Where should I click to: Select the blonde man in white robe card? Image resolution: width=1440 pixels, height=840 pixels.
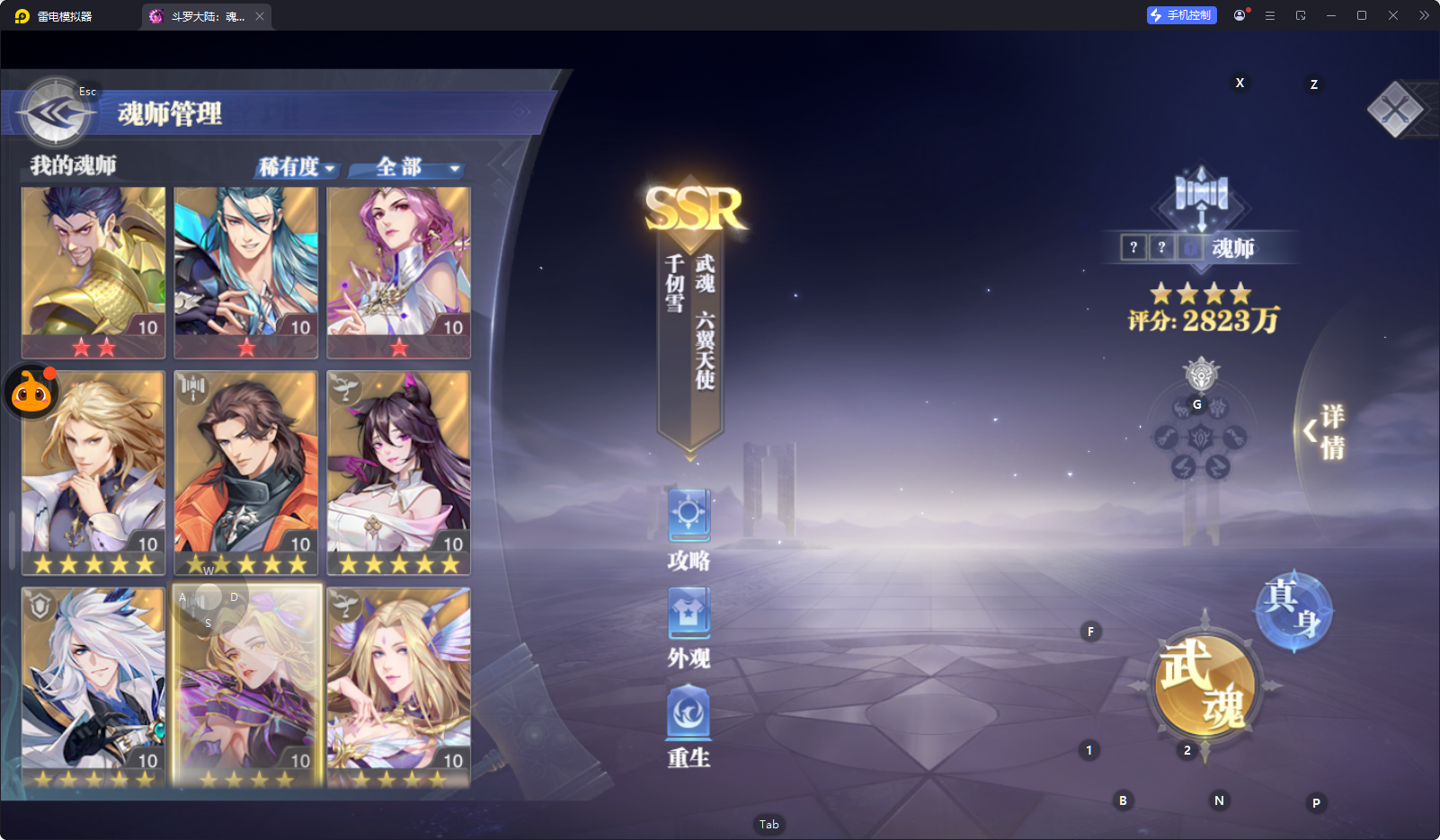click(93, 473)
